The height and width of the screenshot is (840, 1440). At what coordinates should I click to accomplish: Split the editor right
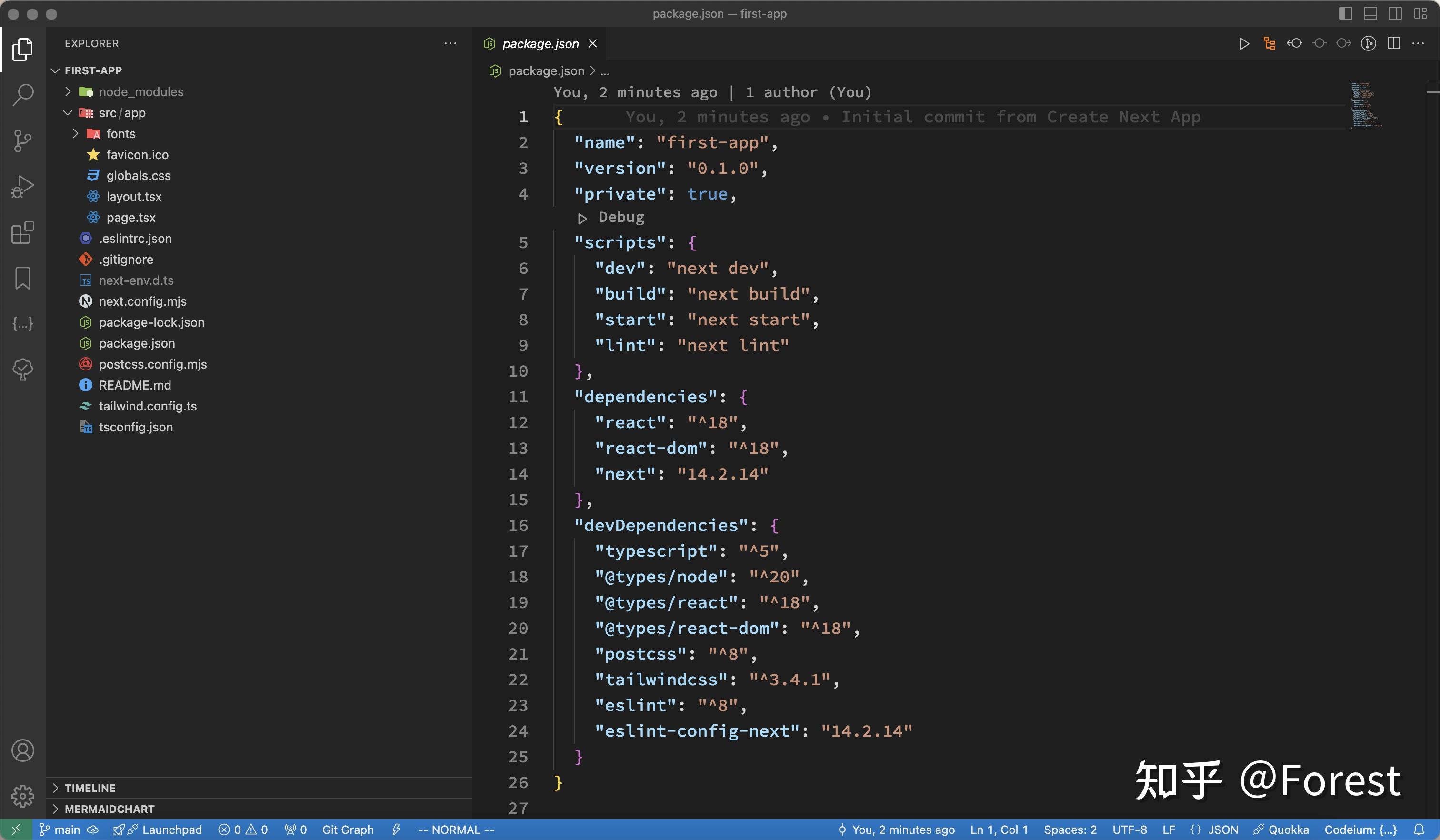tap(1394, 43)
